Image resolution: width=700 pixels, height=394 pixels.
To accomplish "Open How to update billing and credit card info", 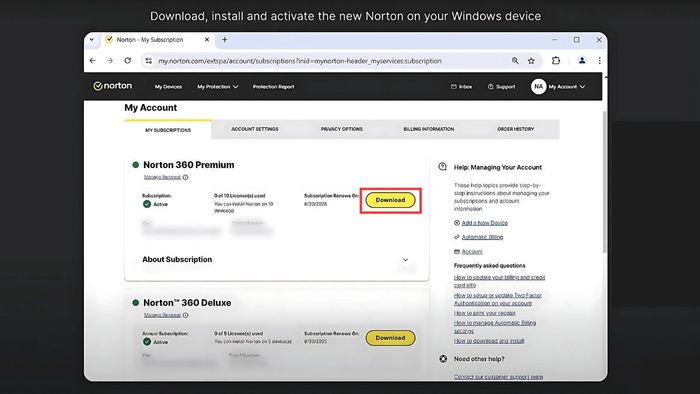I will coord(499,281).
